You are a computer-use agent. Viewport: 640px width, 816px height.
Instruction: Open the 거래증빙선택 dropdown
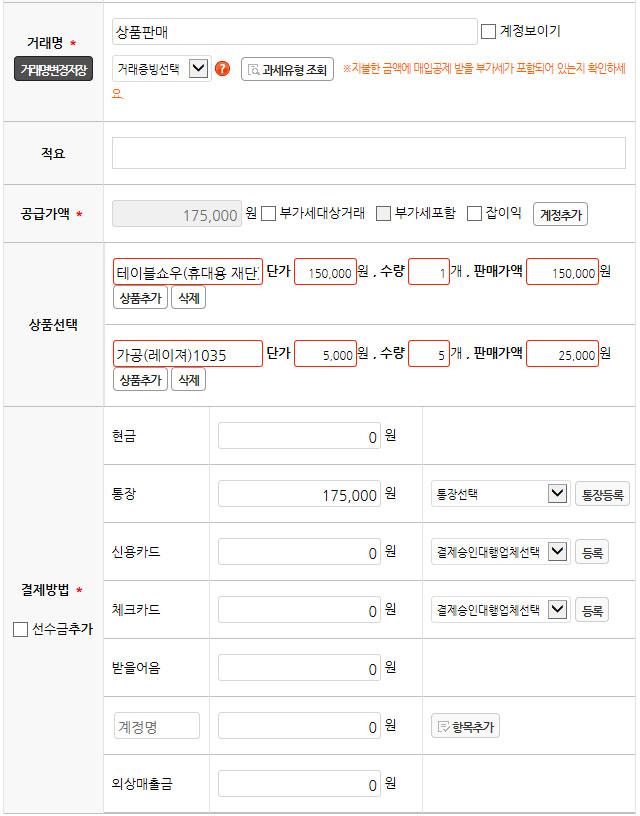coord(161,69)
